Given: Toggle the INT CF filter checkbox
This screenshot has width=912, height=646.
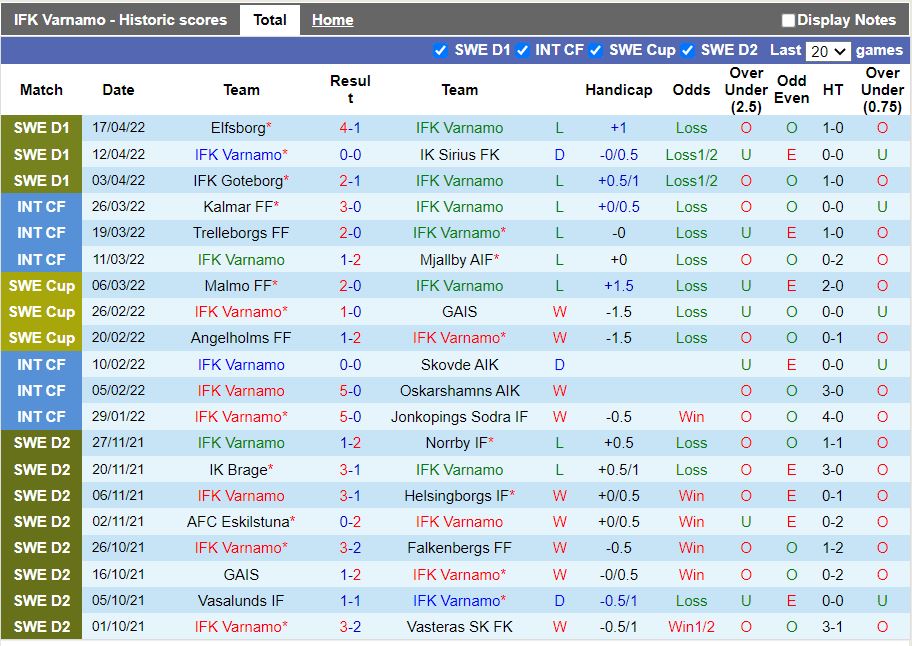Looking at the screenshot, I should pos(523,51).
